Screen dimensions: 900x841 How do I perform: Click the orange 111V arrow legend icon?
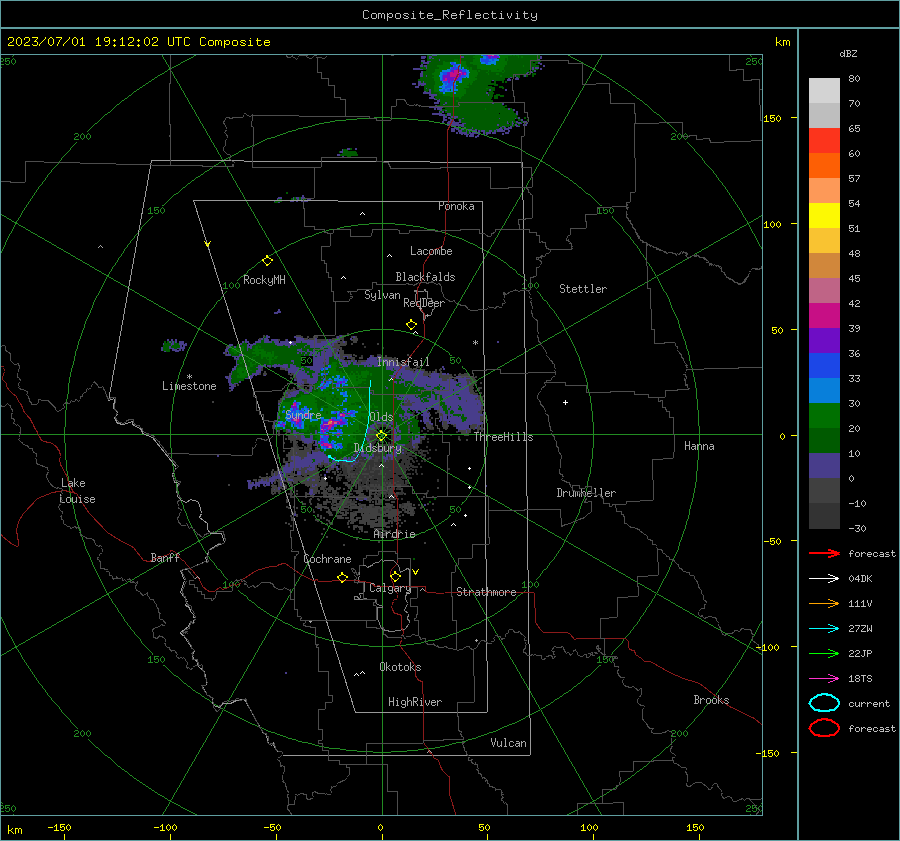[824, 603]
